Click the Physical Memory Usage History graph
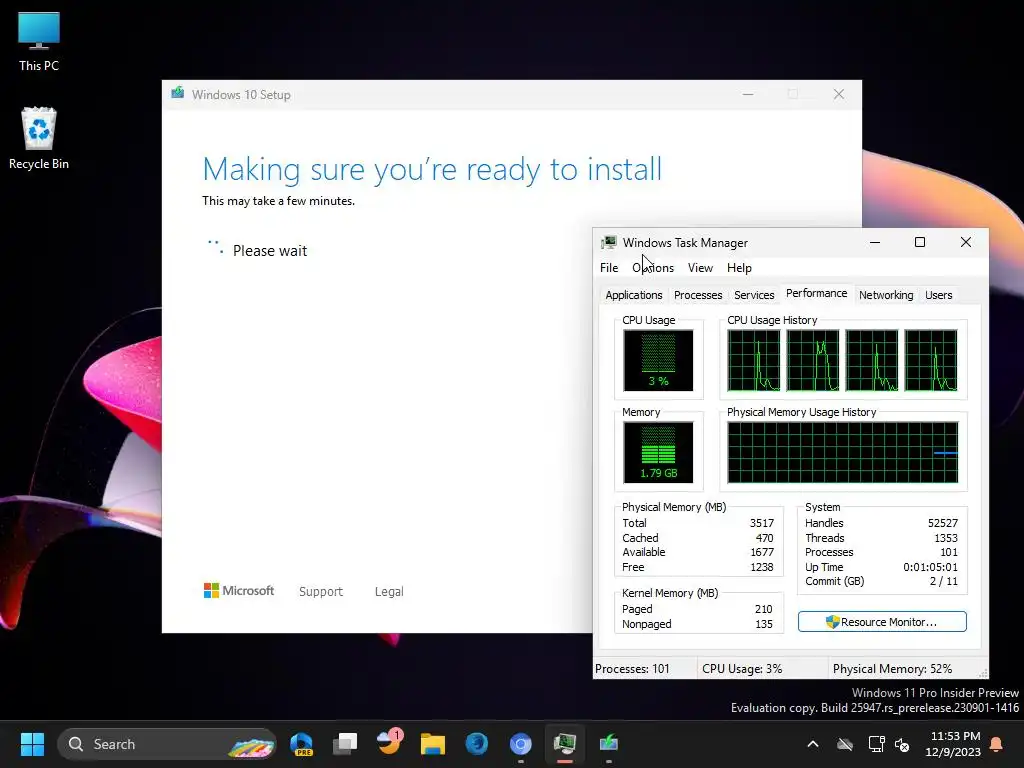Screen dimensions: 1024x768 [842, 453]
